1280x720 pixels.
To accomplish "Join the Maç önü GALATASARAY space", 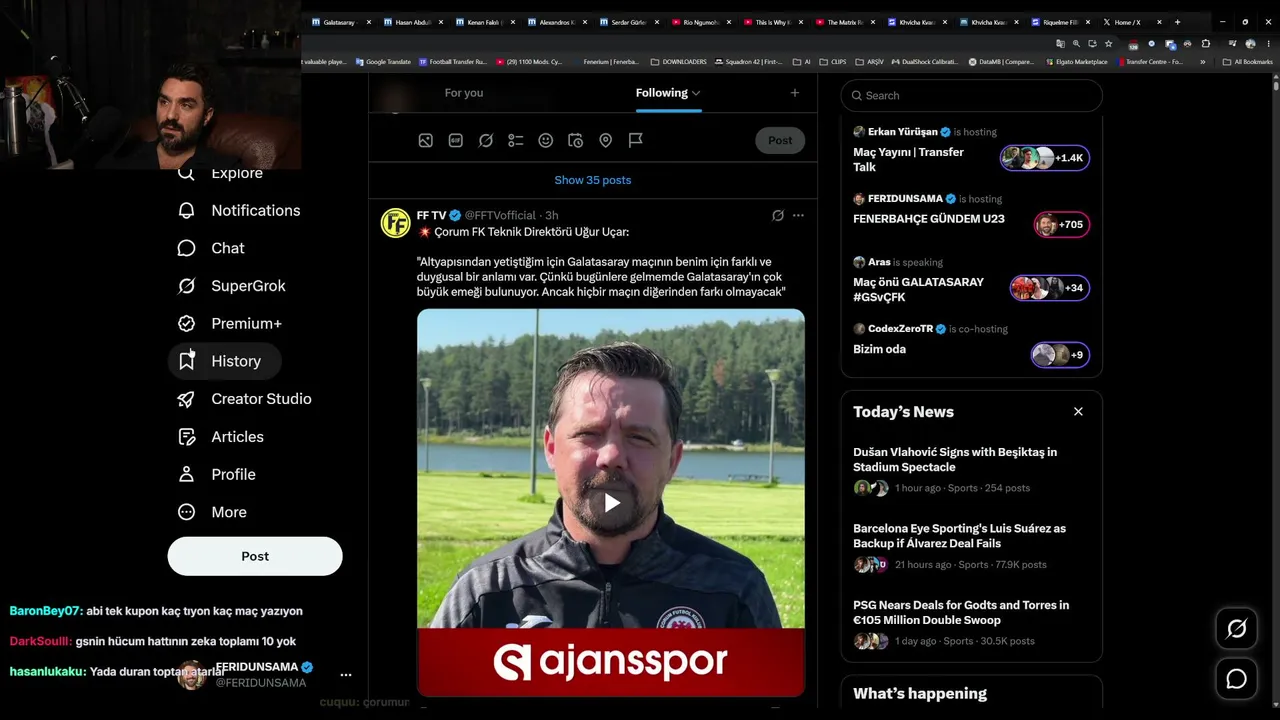I will point(1050,288).
